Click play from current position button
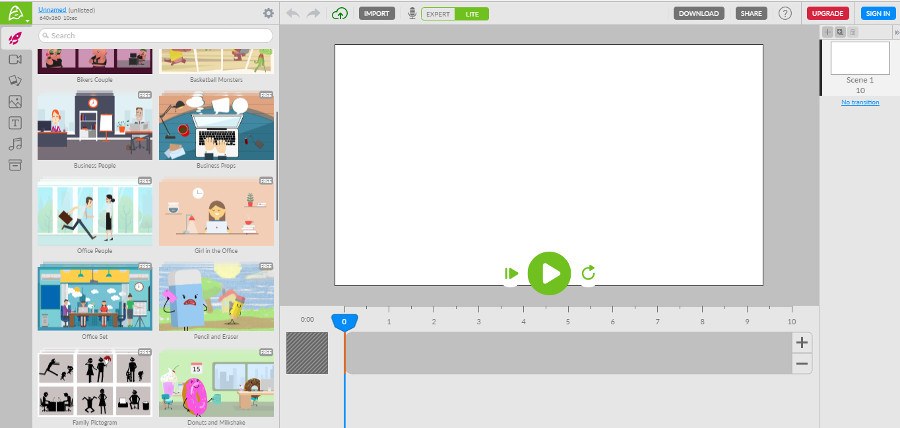 tap(511, 274)
